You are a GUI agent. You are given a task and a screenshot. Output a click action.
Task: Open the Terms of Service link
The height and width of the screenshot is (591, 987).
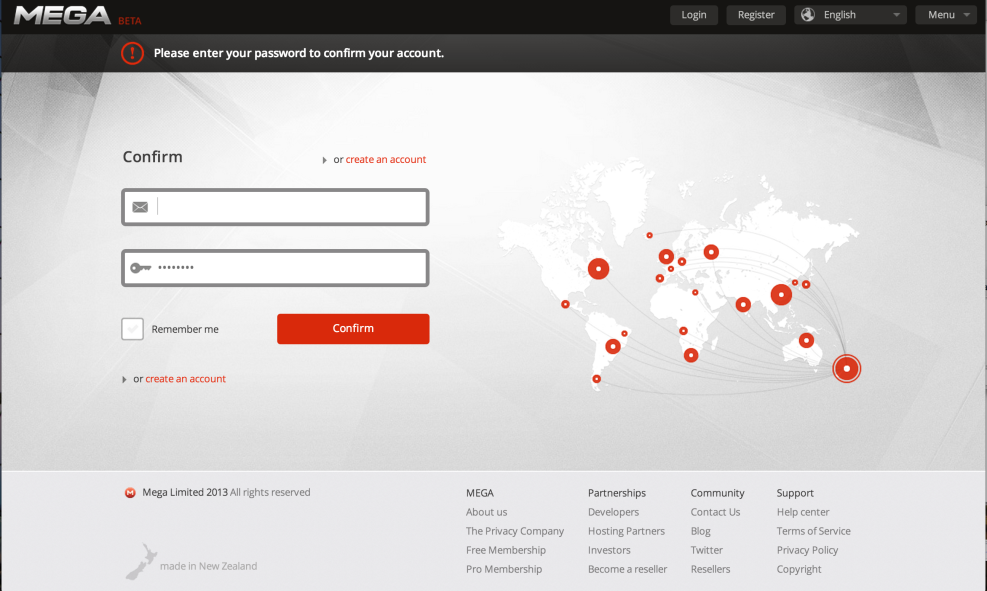(x=813, y=530)
